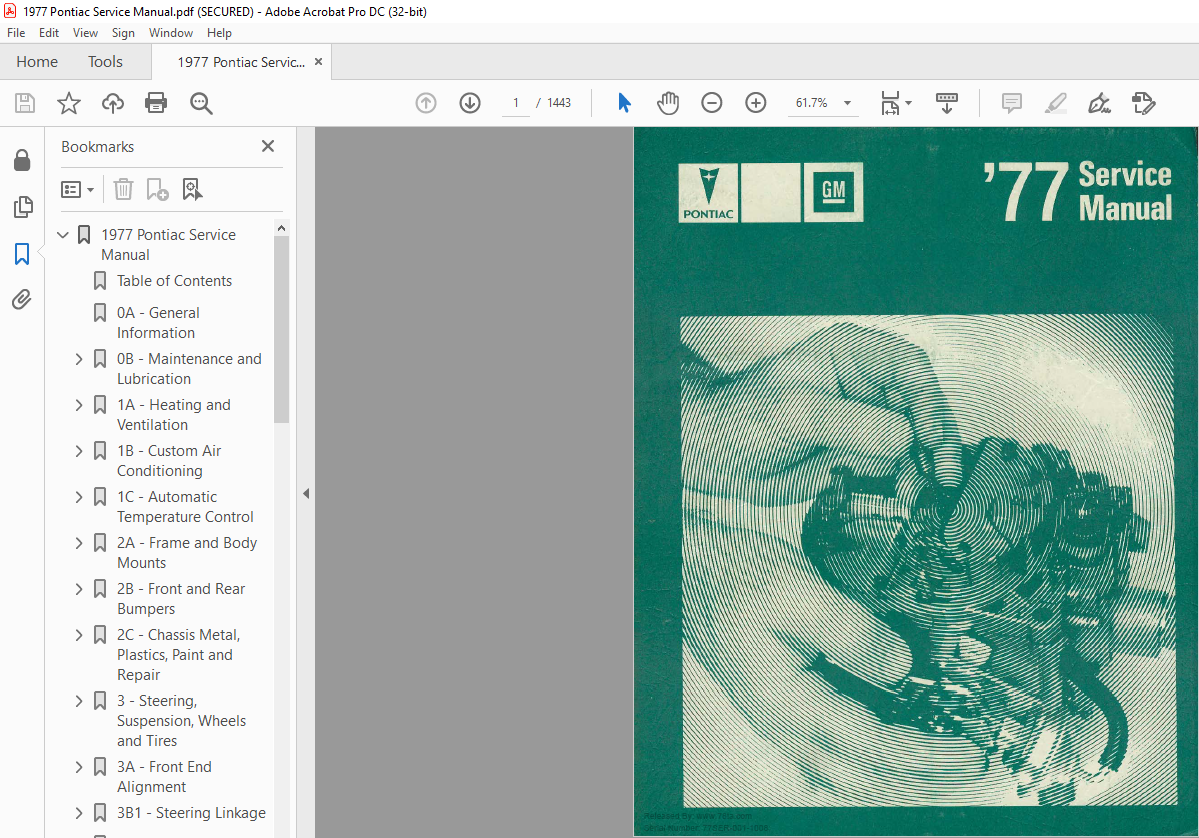Expand the 2C - Chassis Metal bookmark
Image resolution: width=1199 pixels, height=838 pixels.
pyautogui.click(x=79, y=635)
